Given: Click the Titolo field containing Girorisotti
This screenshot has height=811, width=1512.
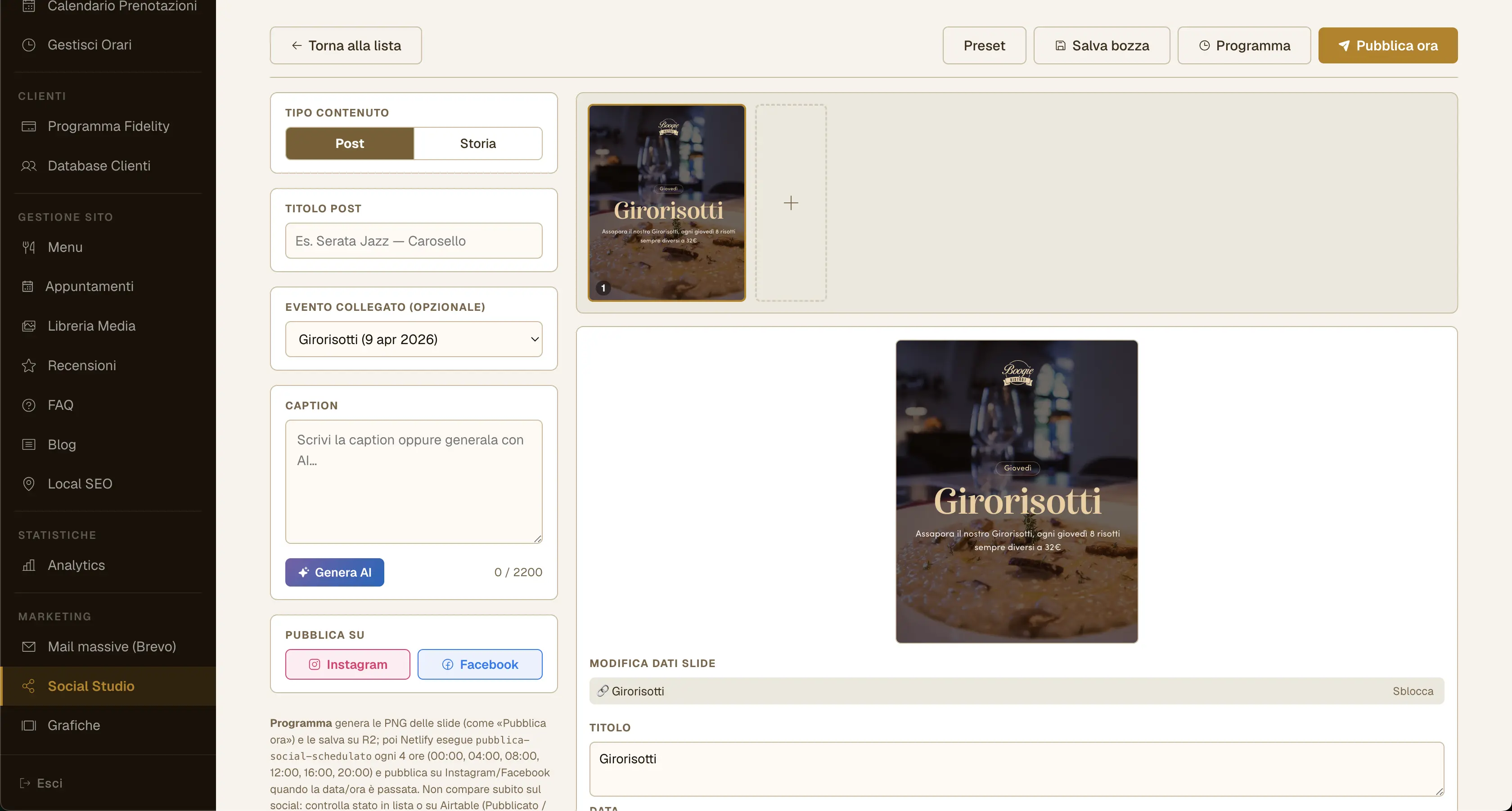Looking at the screenshot, I should (1017, 769).
